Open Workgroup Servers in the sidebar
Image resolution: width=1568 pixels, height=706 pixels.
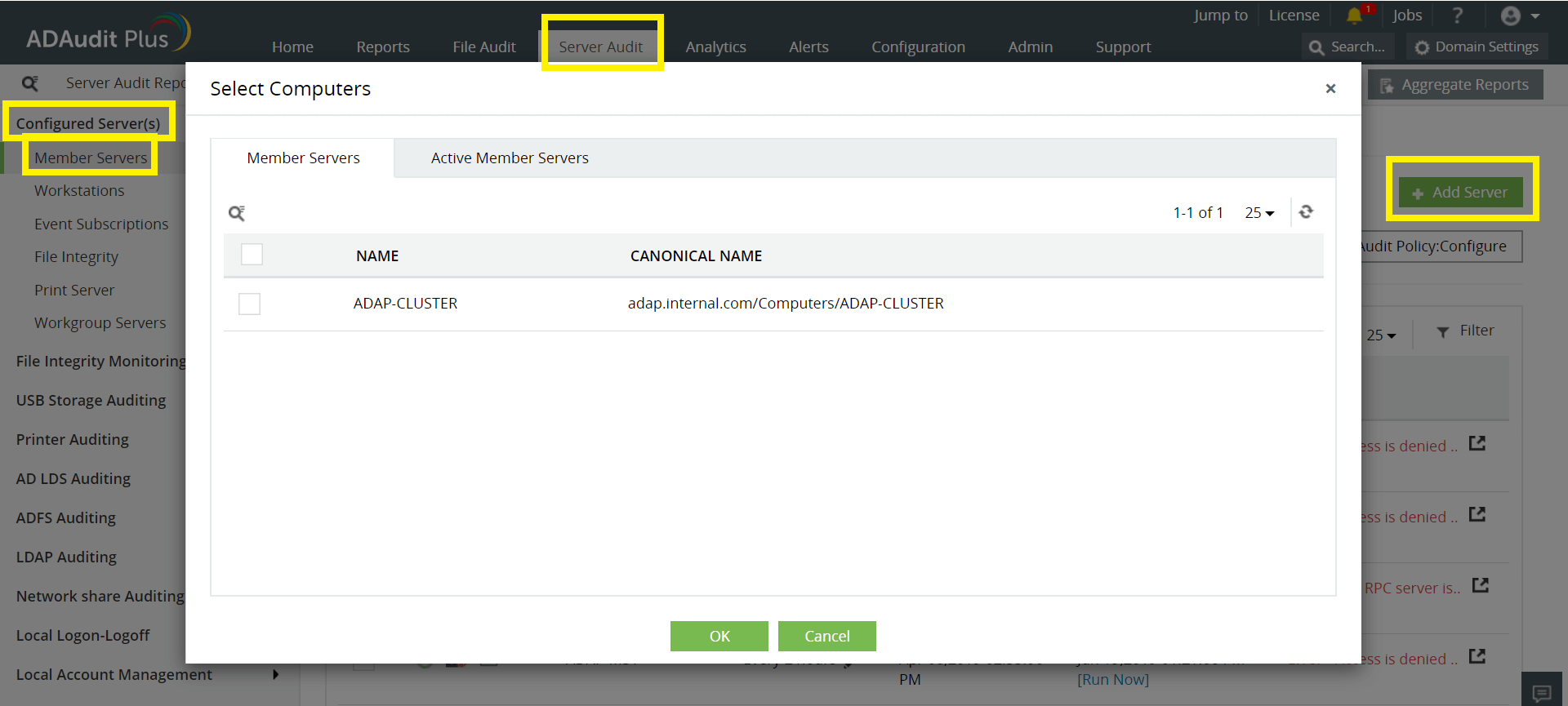(x=100, y=323)
